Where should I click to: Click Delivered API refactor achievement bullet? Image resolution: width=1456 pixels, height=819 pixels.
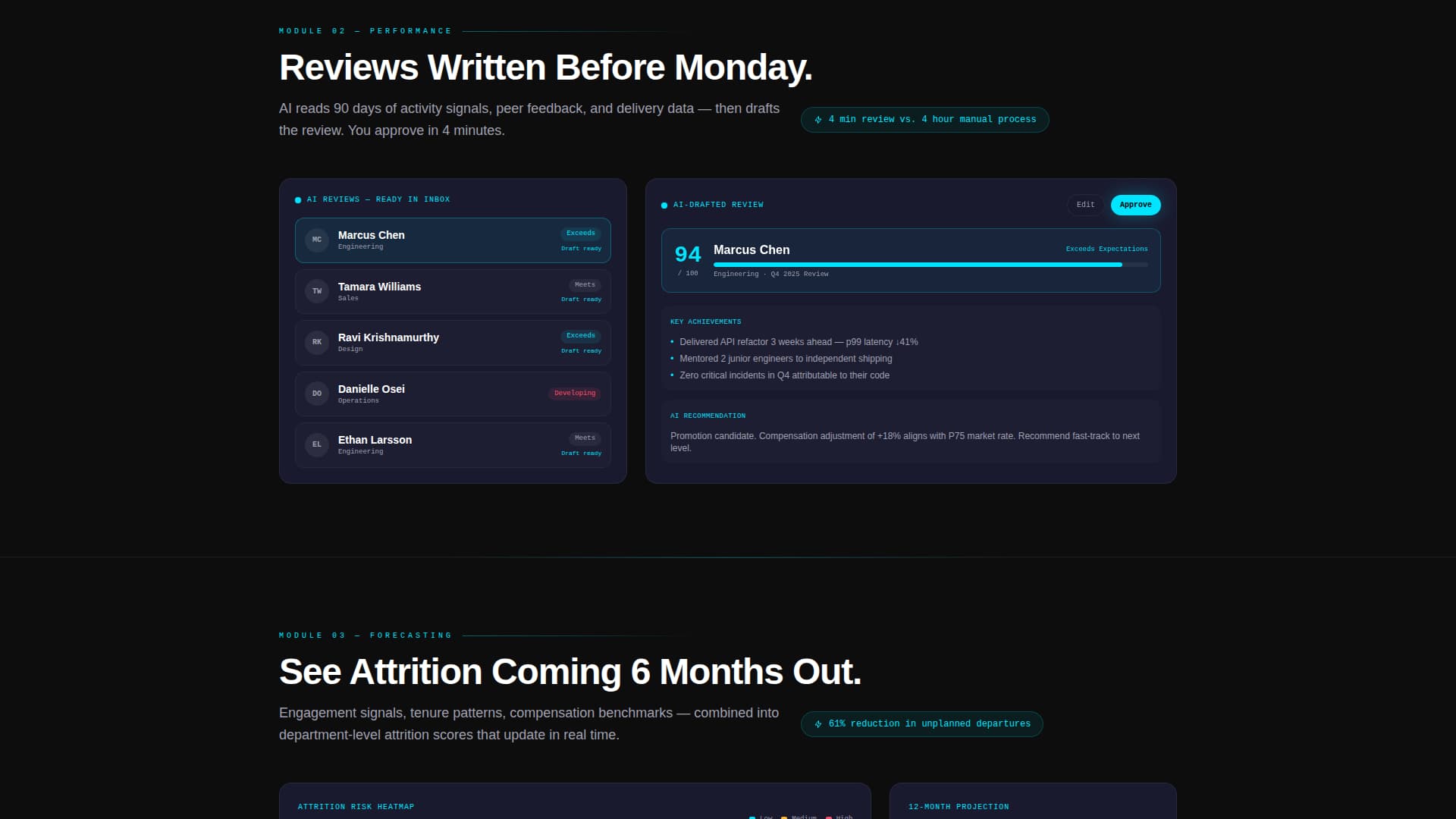coord(799,342)
